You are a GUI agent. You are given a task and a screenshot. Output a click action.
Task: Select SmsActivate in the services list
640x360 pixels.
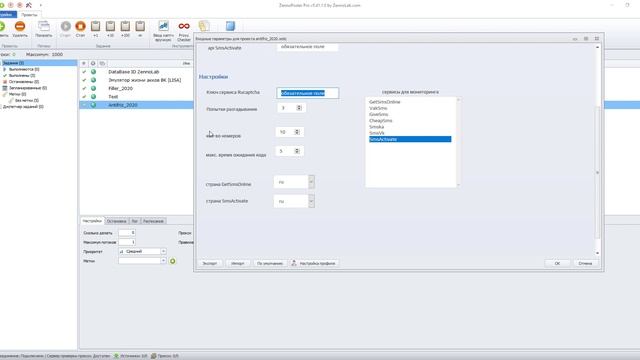[x=410, y=139]
